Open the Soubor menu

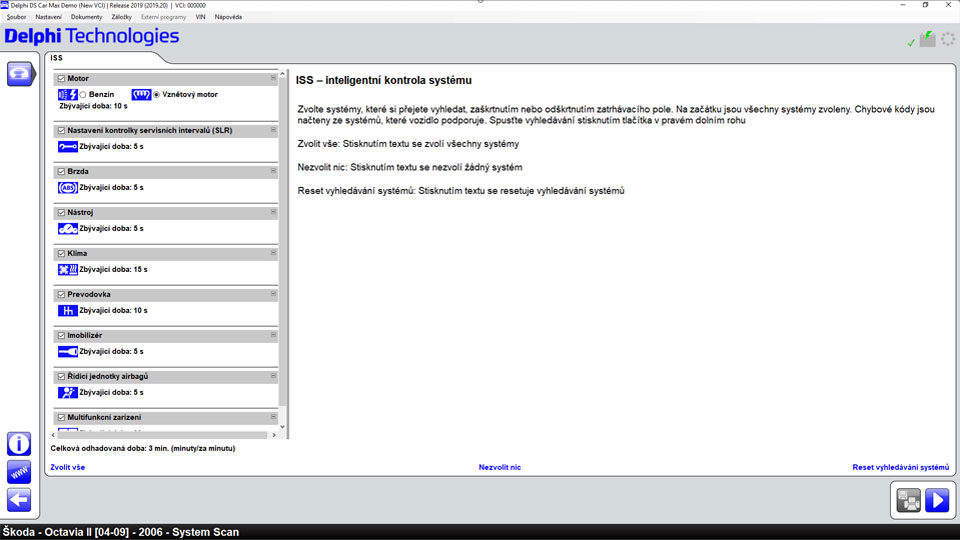tap(17, 17)
